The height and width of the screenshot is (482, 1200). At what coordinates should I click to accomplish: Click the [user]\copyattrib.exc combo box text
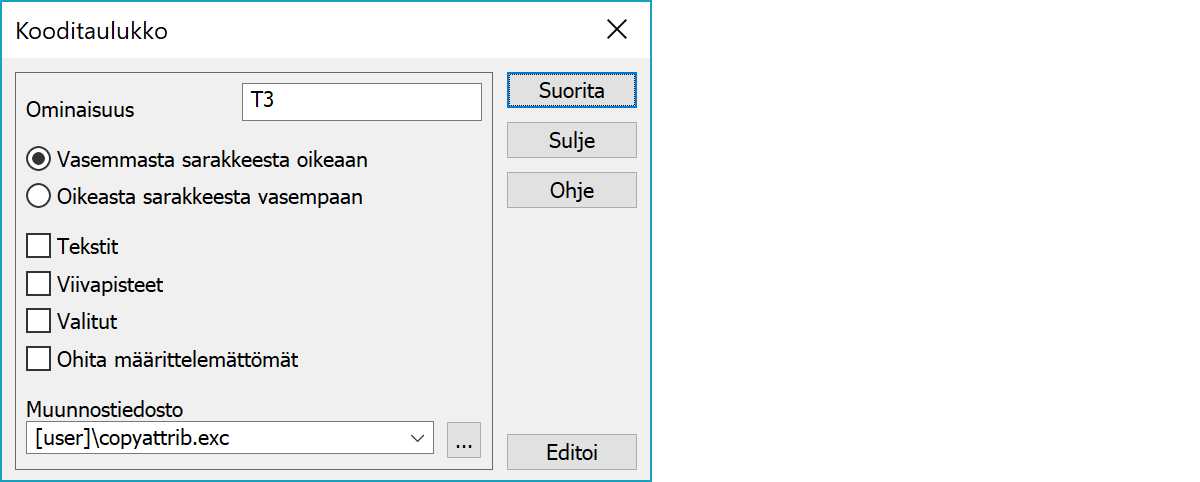pyautogui.click(x=210, y=439)
